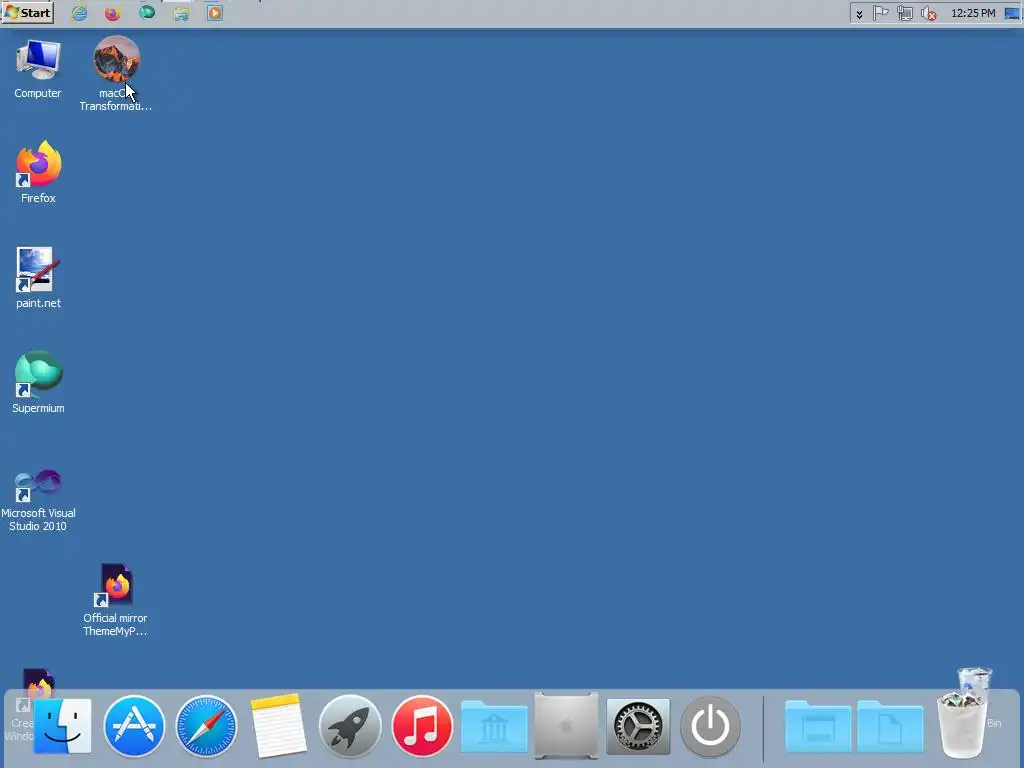Open the window-marked folder in dock

818,726
